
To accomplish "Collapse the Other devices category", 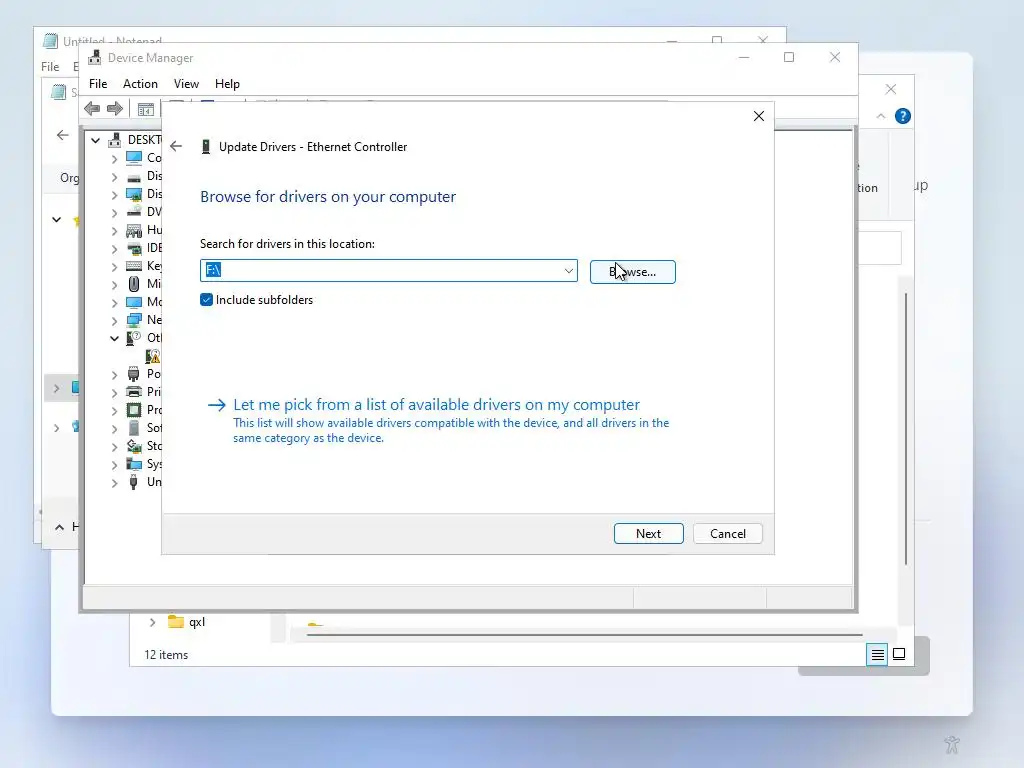I will (114, 338).
